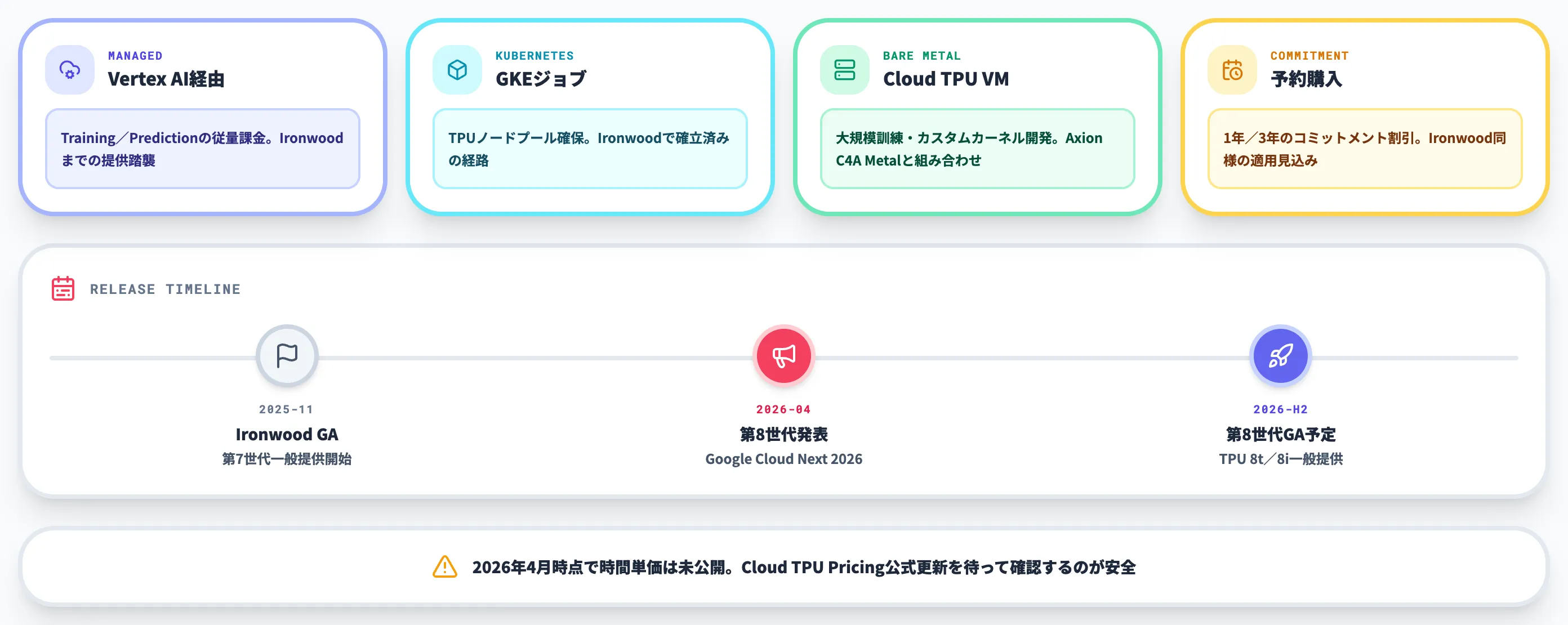Viewport: 1568px width, 625px height.
Task: Select the flag icon above 2025-11
Action: click(x=287, y=356)
